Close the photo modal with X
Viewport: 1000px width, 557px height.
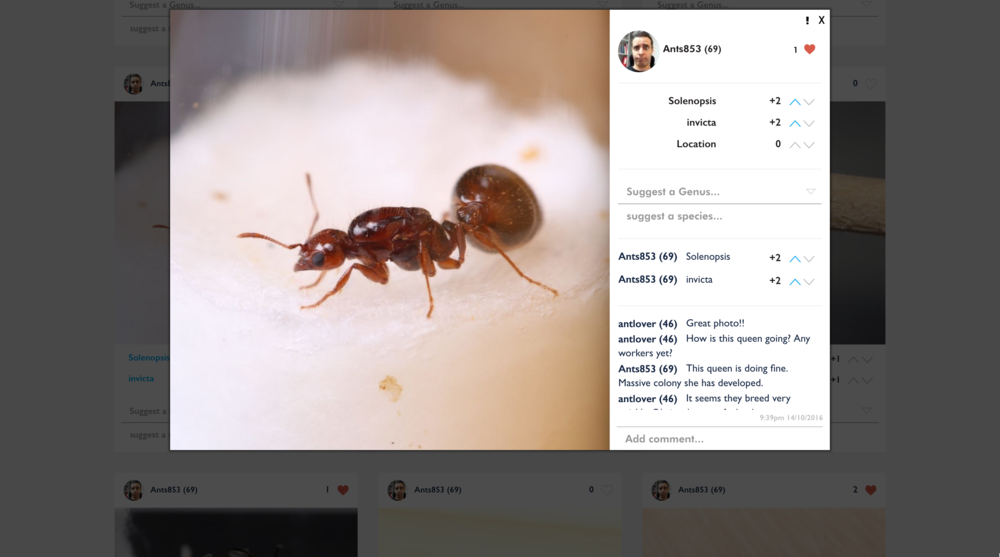pos(821,20)
